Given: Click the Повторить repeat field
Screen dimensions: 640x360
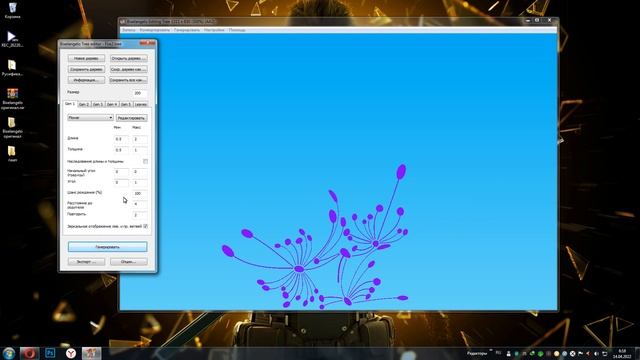Looking at the screenshot, I should (140, 215).
